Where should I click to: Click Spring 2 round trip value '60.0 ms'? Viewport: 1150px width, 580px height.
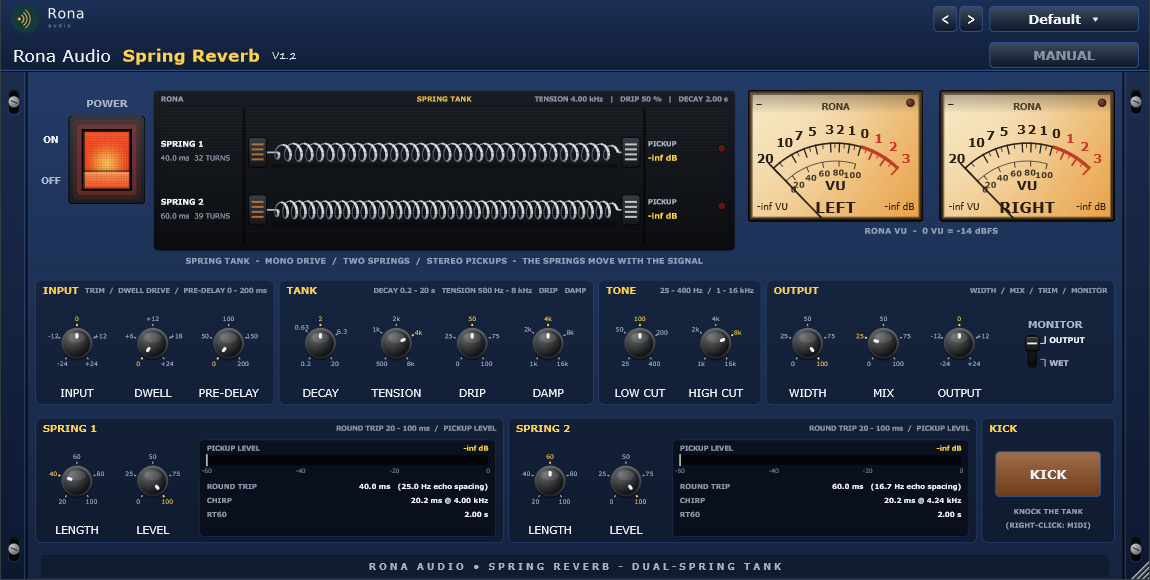coord(847,486)
